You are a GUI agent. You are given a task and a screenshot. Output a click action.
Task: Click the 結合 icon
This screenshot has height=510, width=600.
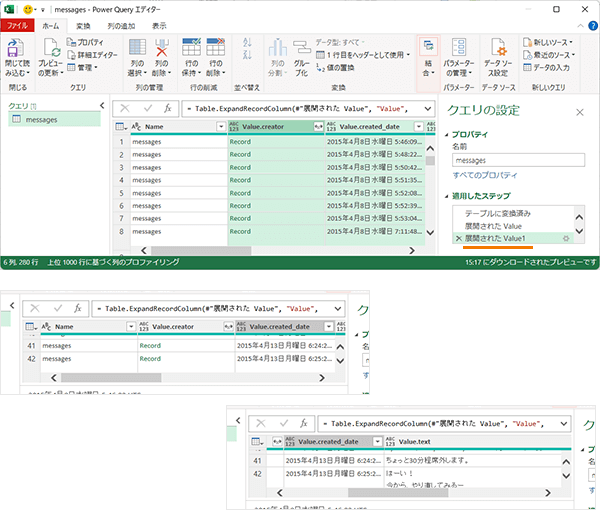point(428,47)
